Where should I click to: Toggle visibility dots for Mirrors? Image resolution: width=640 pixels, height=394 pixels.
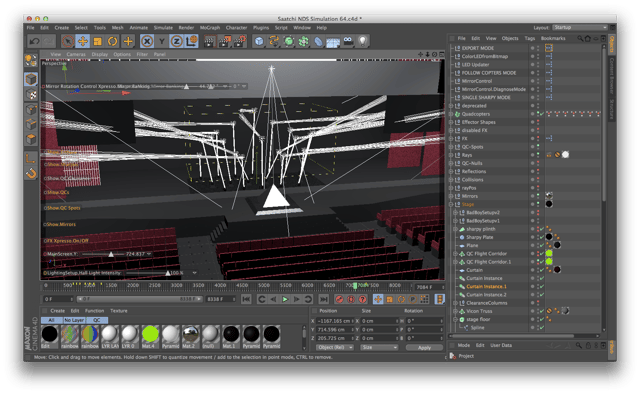[x=538, y=196]
